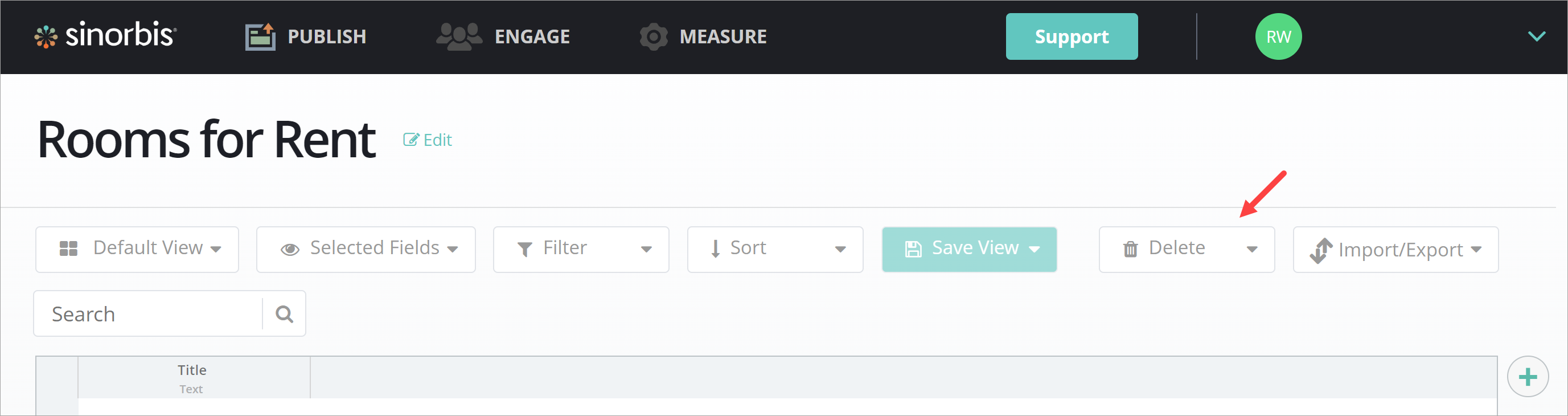The width and height of the screenshot is (1568, 416).
Task: Click the Support button
Action: [x=1071, y=36]
